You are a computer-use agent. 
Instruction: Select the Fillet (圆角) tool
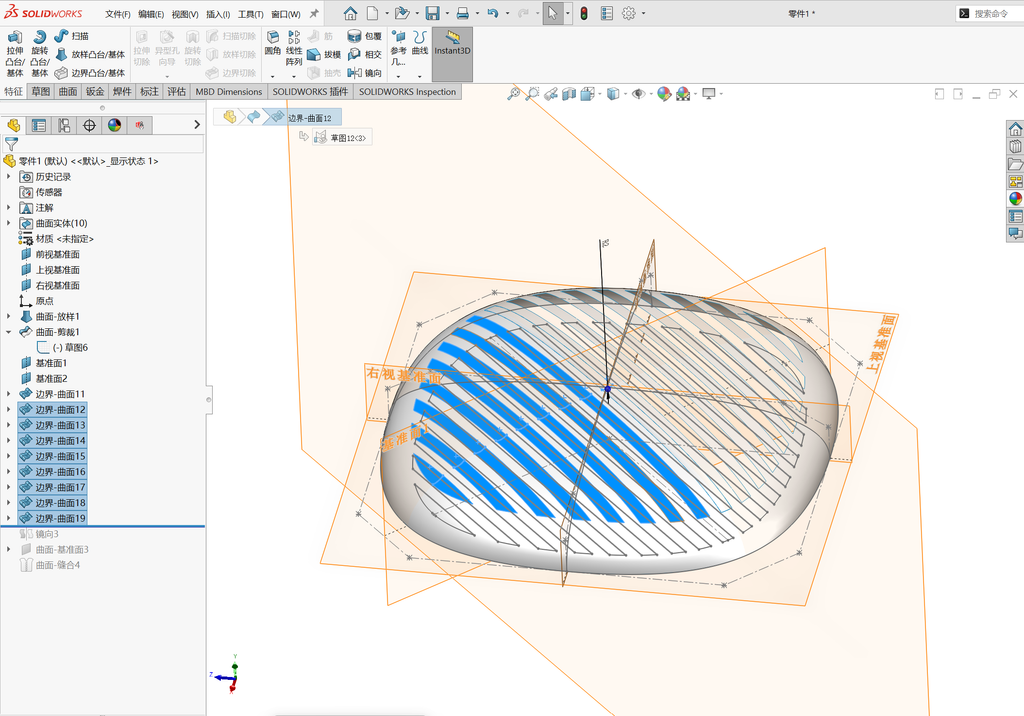(273, 43)
